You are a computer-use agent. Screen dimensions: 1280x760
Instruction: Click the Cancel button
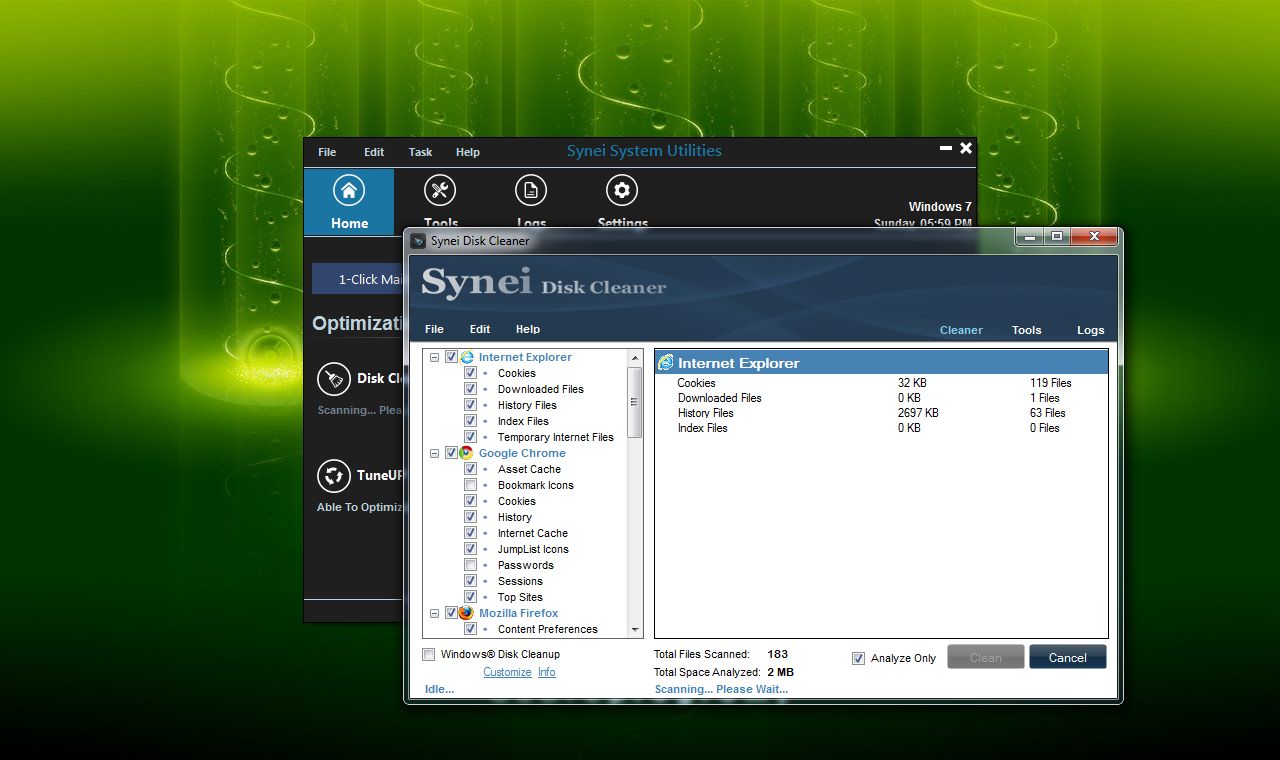(1068, 657)
